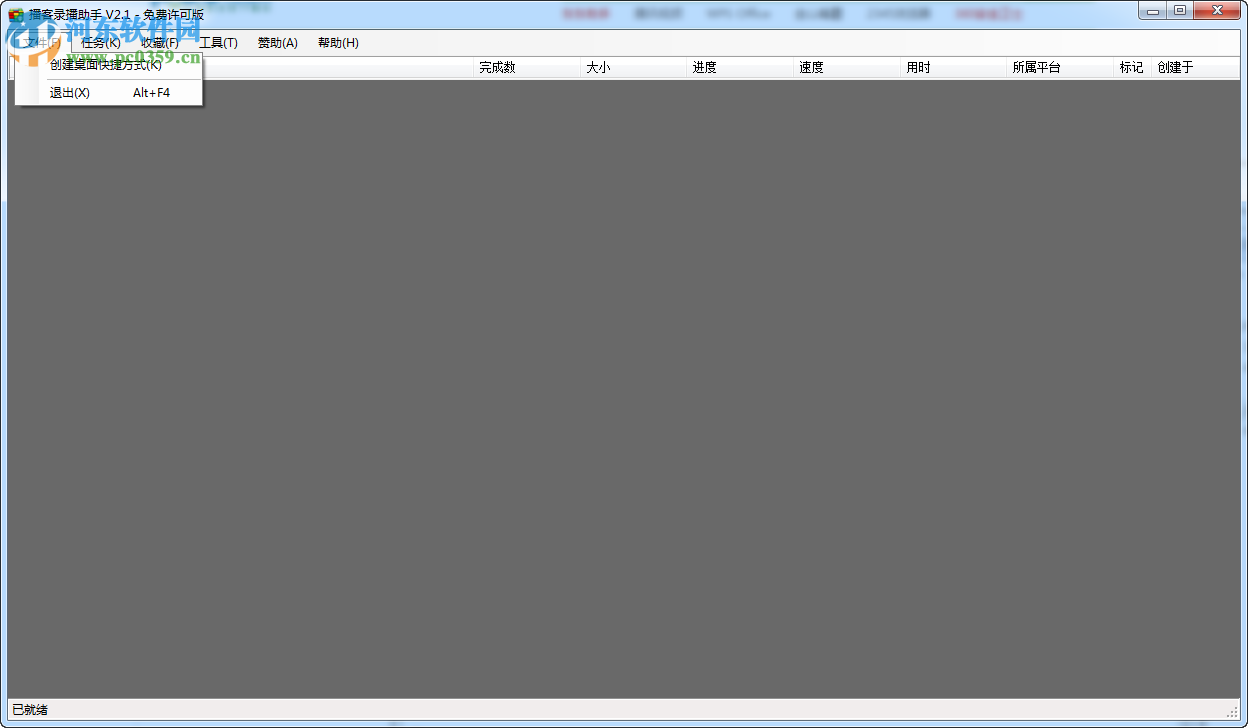Click the 标记 column header
The image size is (1248, 728).
1131,67
